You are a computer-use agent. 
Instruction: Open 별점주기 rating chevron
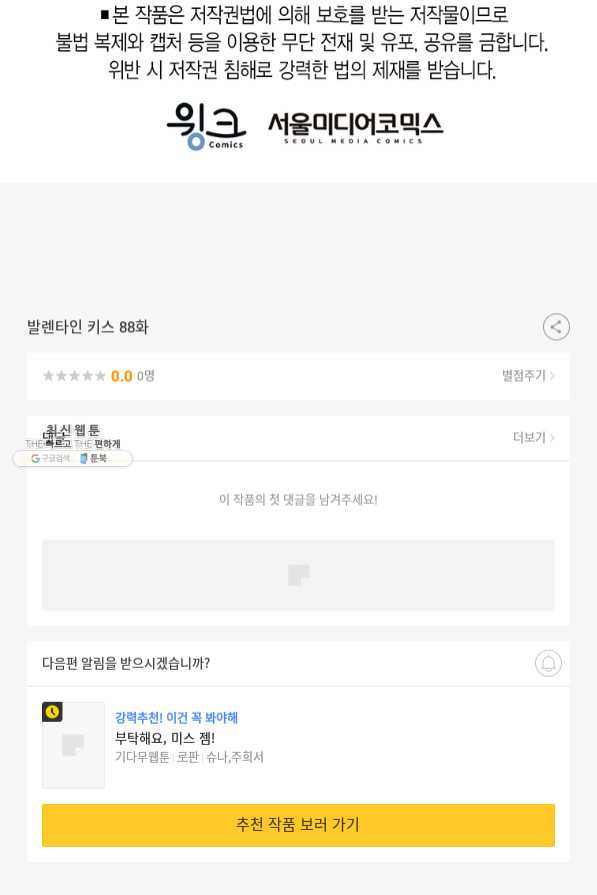(528, 376)
